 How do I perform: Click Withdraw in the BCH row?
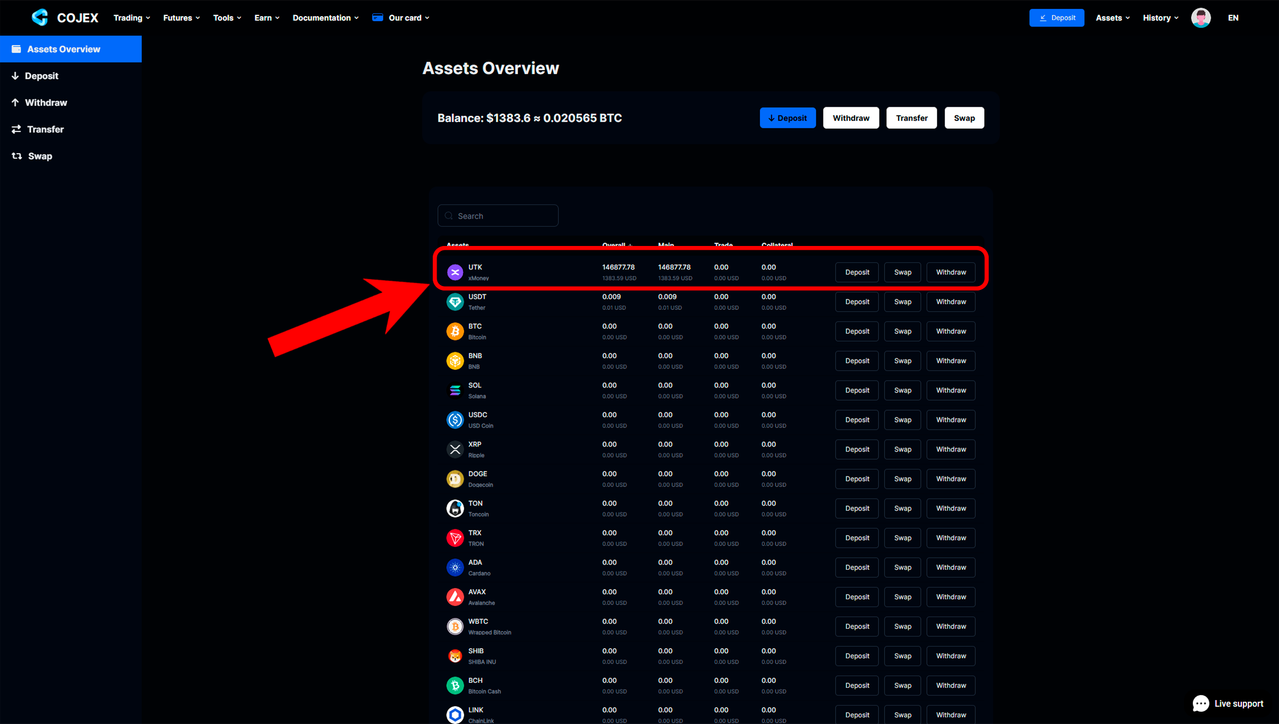point(951,685)
